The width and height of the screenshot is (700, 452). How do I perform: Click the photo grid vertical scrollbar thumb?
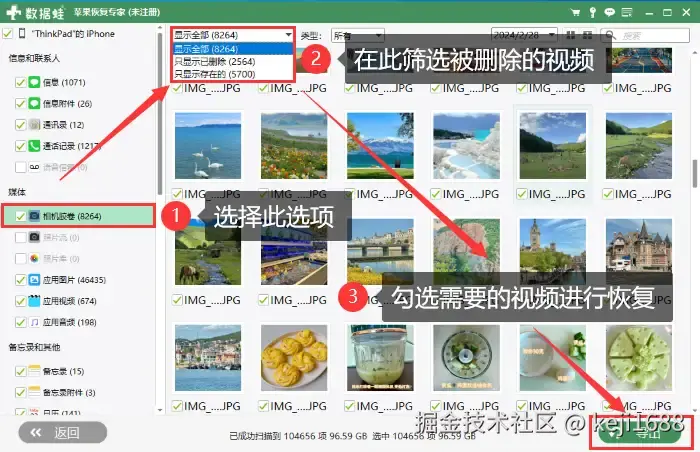[x=695, y=173]
